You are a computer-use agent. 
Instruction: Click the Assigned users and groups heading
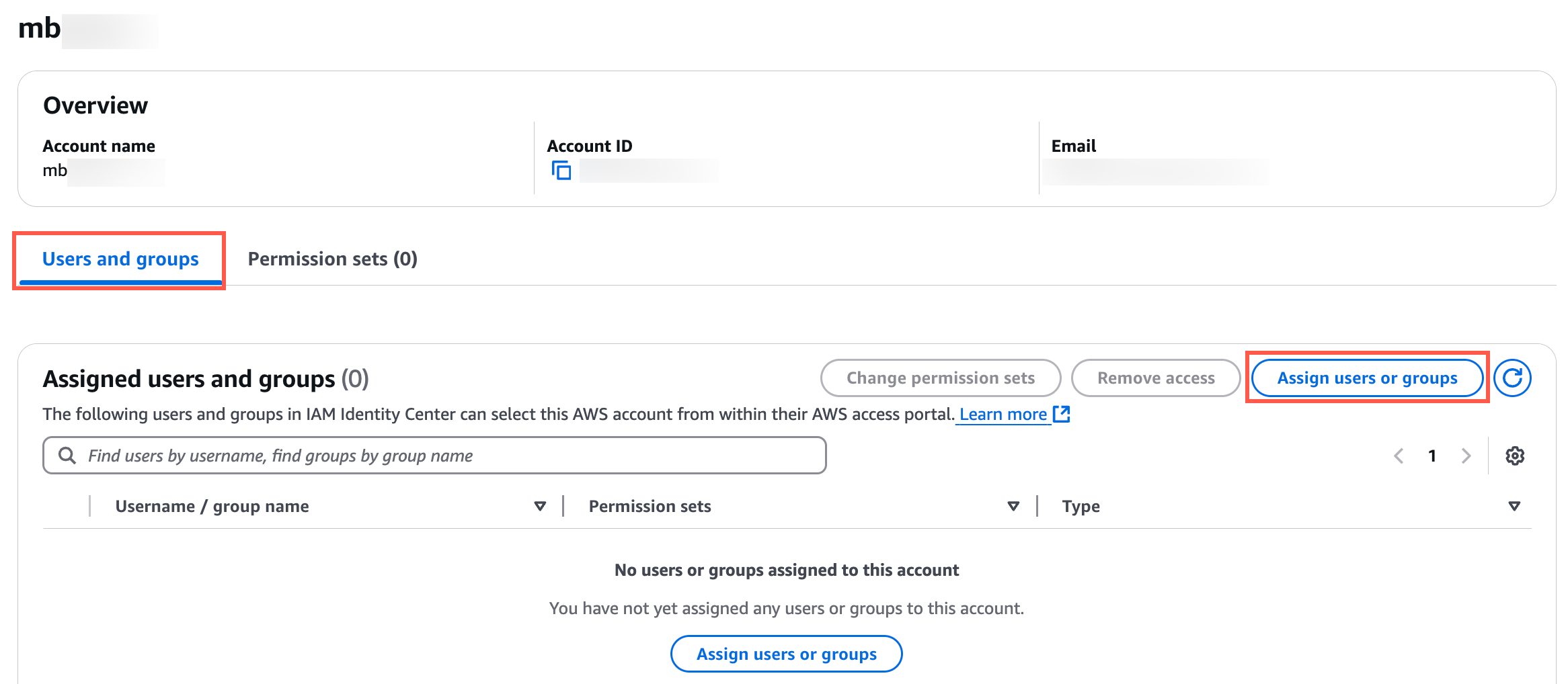pyautogui.click(x=206, y=380)
